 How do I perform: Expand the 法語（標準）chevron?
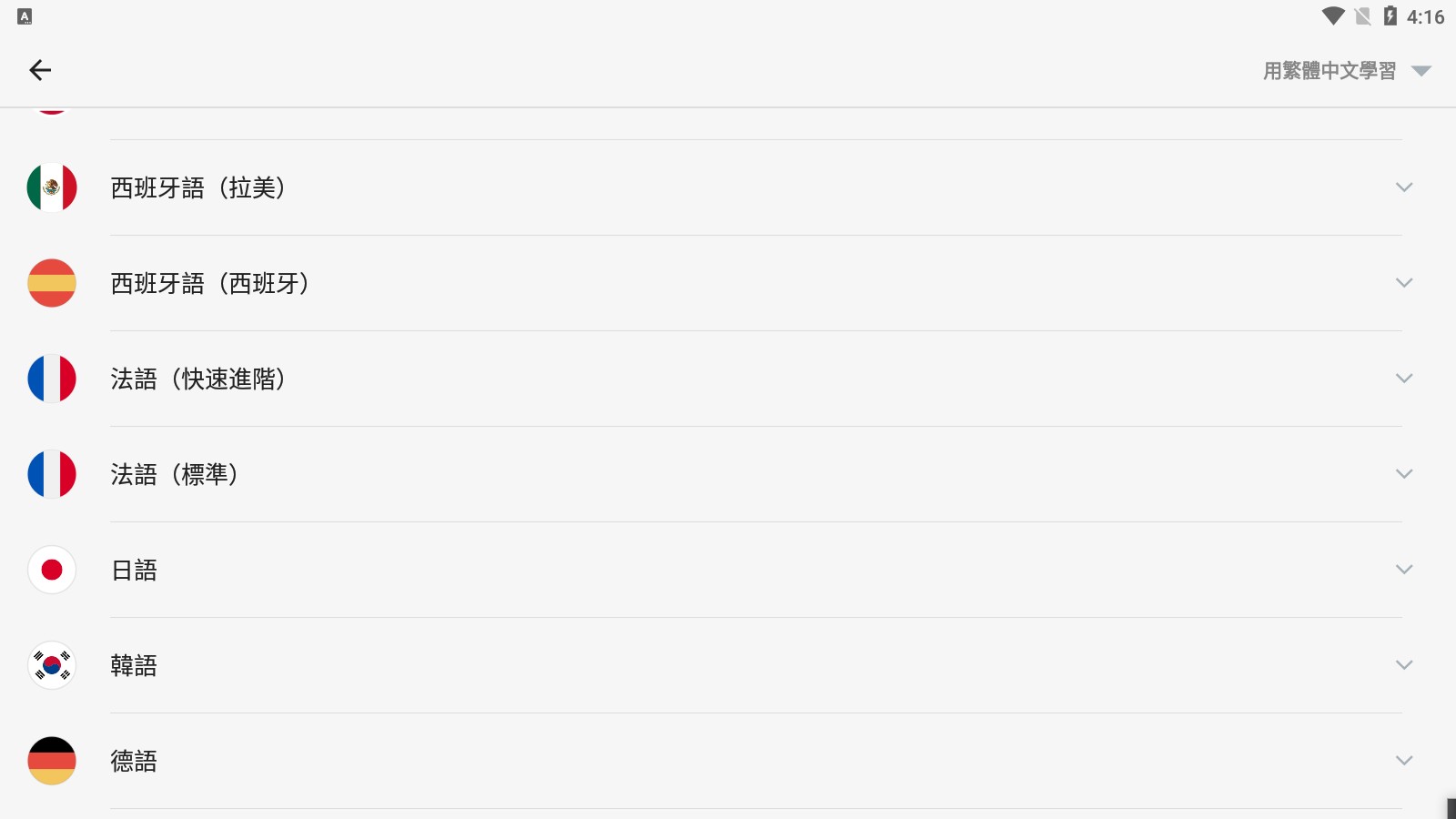pyautogui.click(x=1404, y=474)
